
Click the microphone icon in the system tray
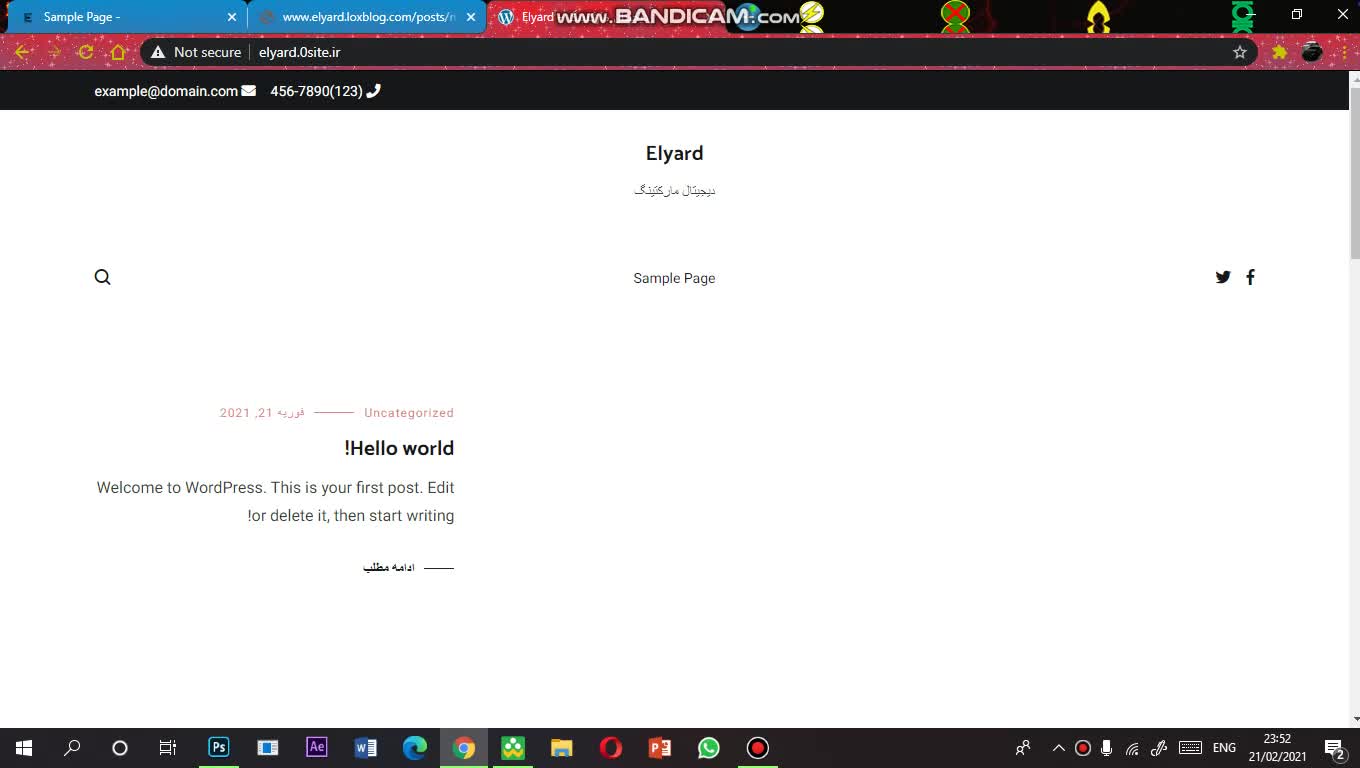point(1107,748)
